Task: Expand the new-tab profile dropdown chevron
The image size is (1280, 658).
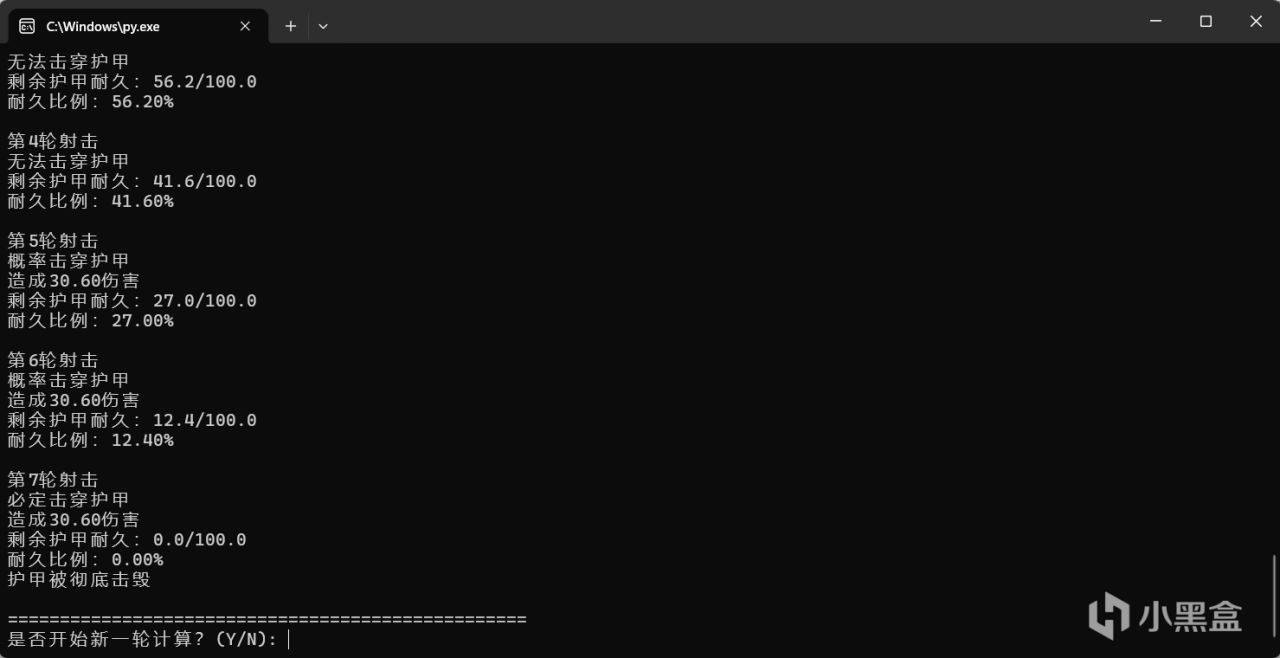Action: click(323, 26)
